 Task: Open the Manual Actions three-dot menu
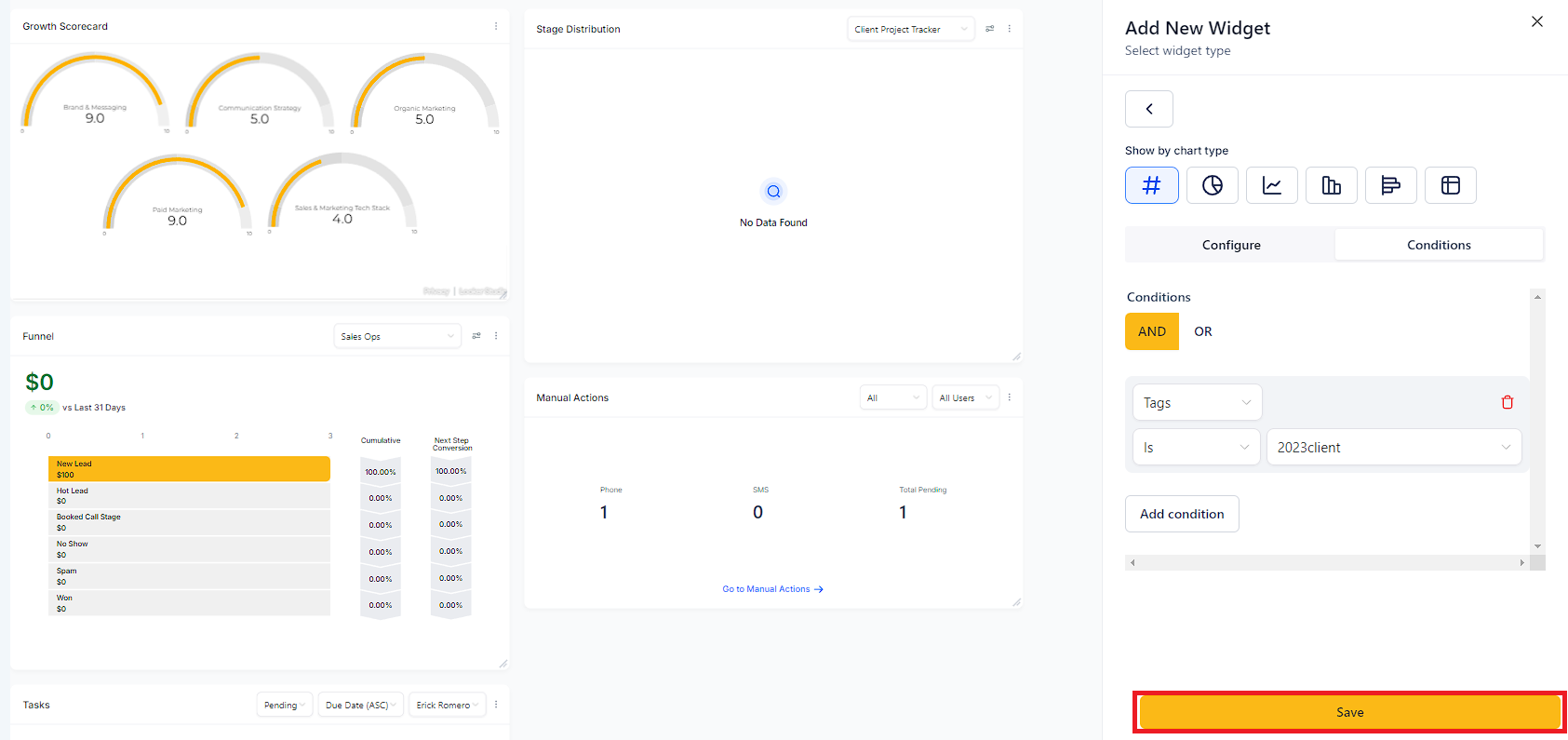(x=1010, y=397)
